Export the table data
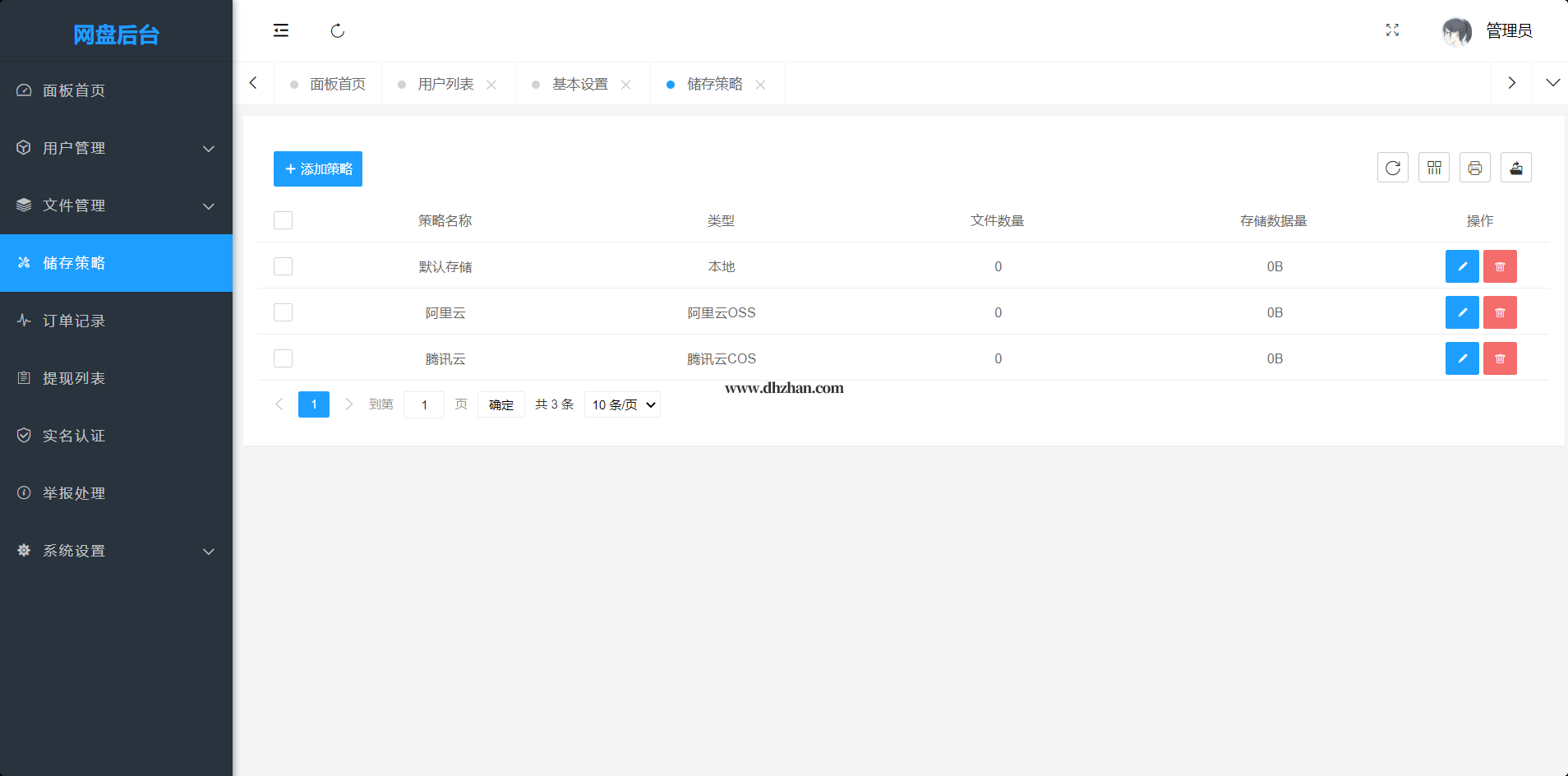Viewport: 1568px width, 776px height. click(x=1515, y=168)
